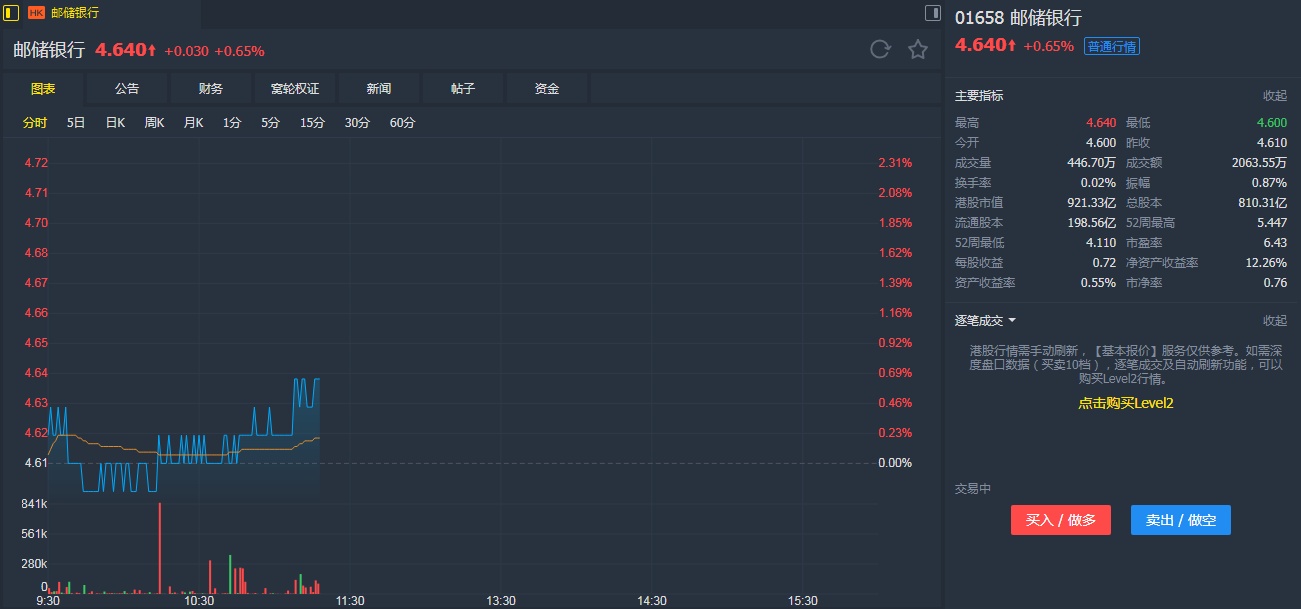The height and width of the screenshot is (609, 1301).
Task: Toggle the left sidebar panel icon
Action: [12, 13]
